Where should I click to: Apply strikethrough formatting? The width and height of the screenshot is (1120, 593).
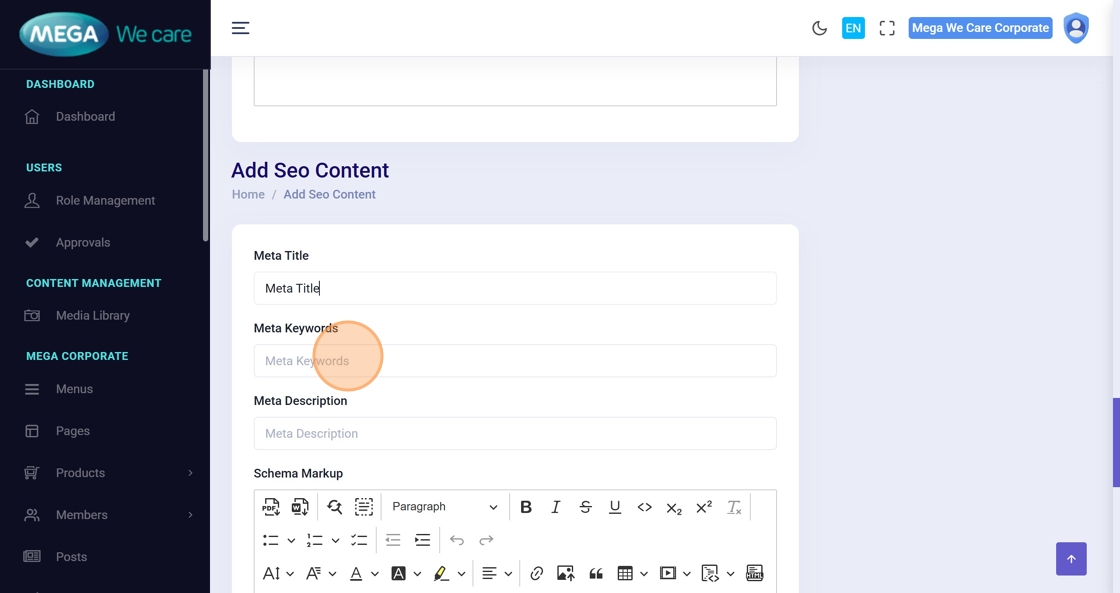[x=585, y=507]
